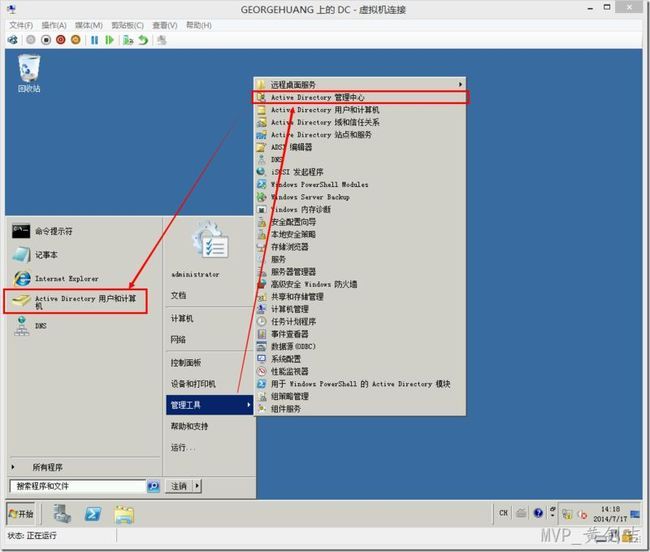
Task: Open 系统配置
Action: (x=360, y=359)
